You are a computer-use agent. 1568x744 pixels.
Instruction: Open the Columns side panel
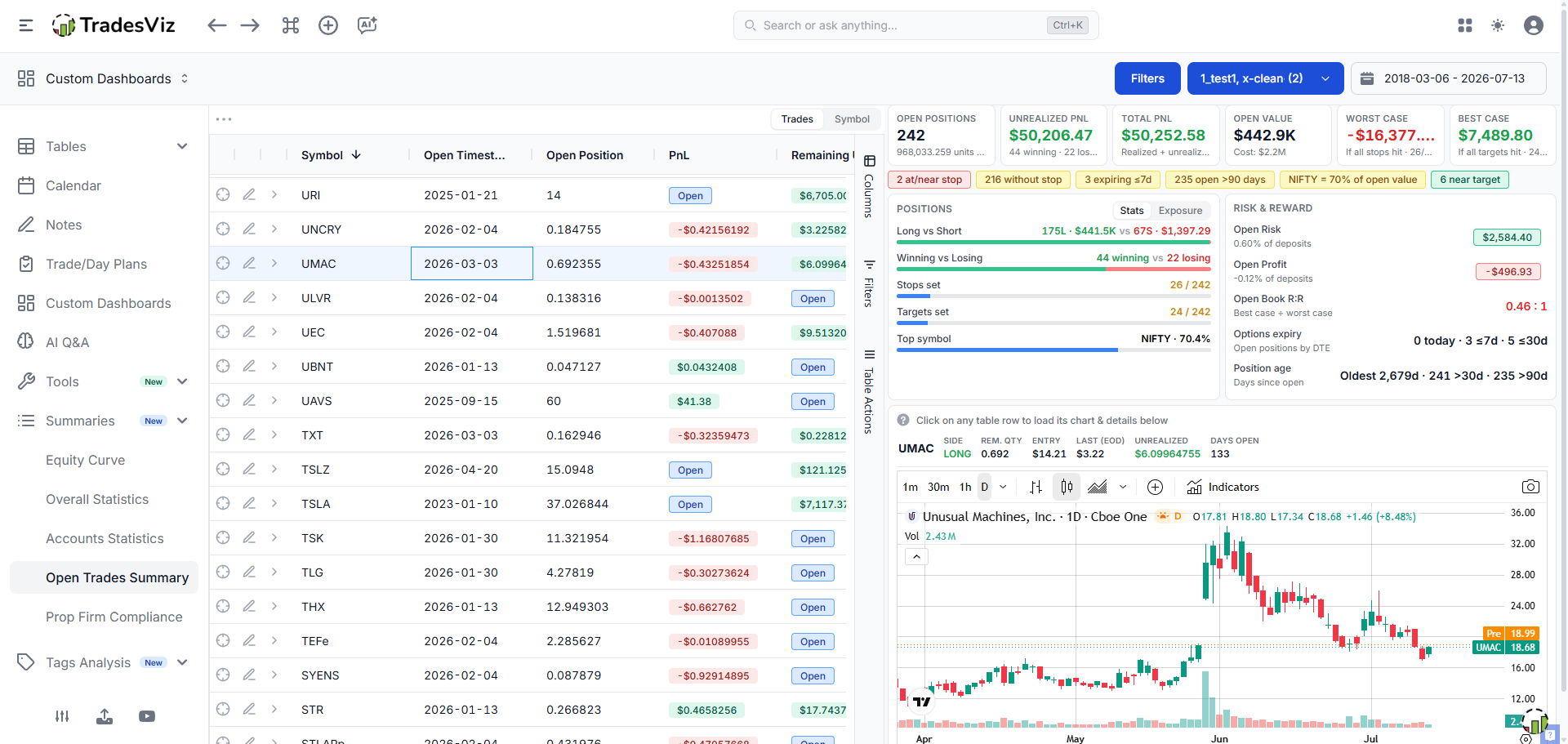point(869,186)
